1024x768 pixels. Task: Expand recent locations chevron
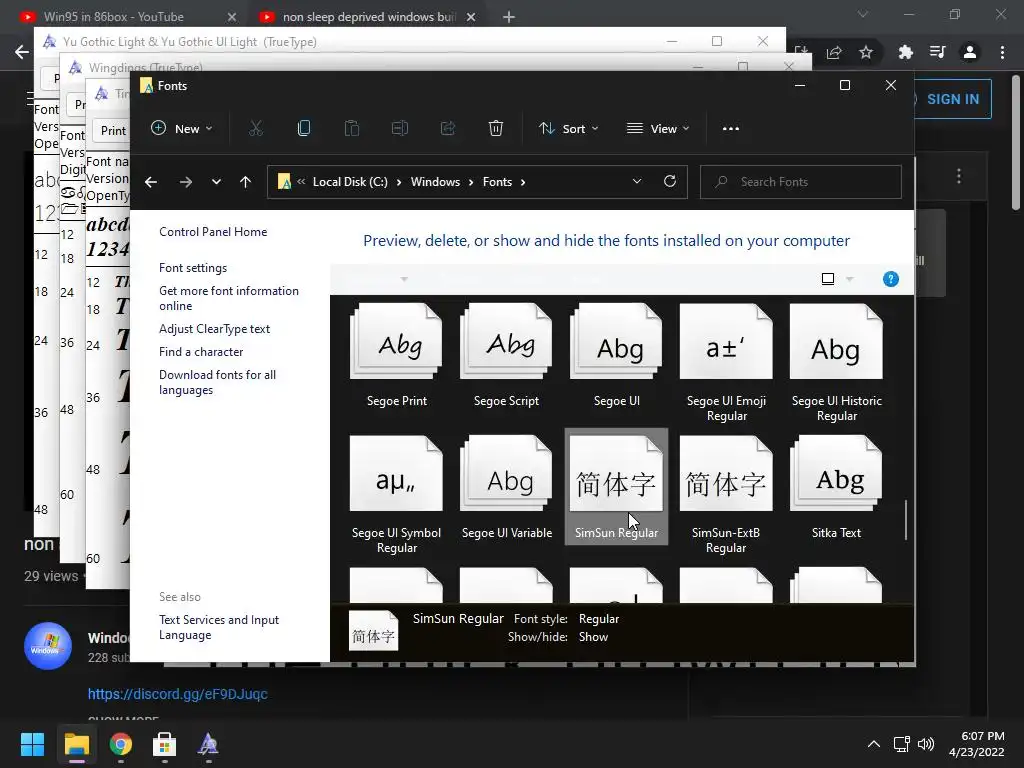click(x=216, y=182)
